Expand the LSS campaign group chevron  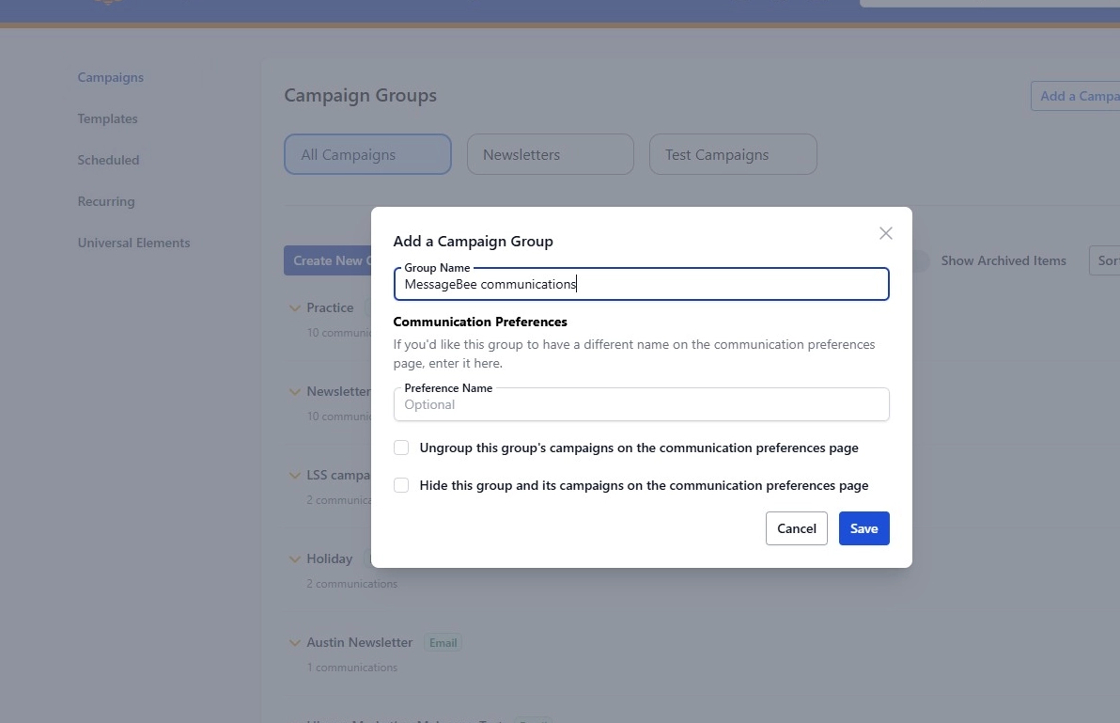tap(294, 476)
